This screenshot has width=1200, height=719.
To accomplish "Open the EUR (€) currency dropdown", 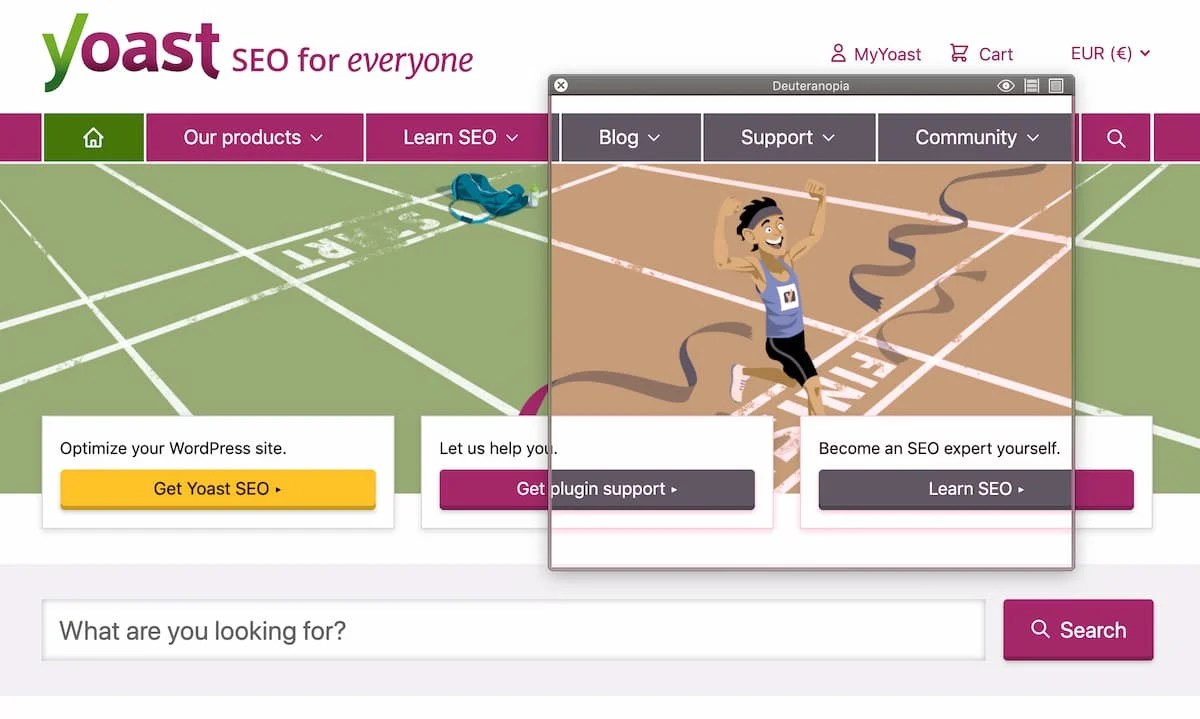I will pyautogui.click(x=1110, y=53).
